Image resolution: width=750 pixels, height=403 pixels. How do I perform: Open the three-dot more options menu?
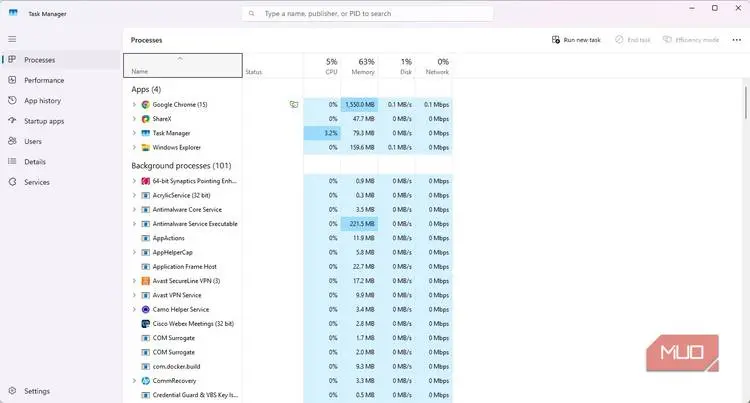737,40
